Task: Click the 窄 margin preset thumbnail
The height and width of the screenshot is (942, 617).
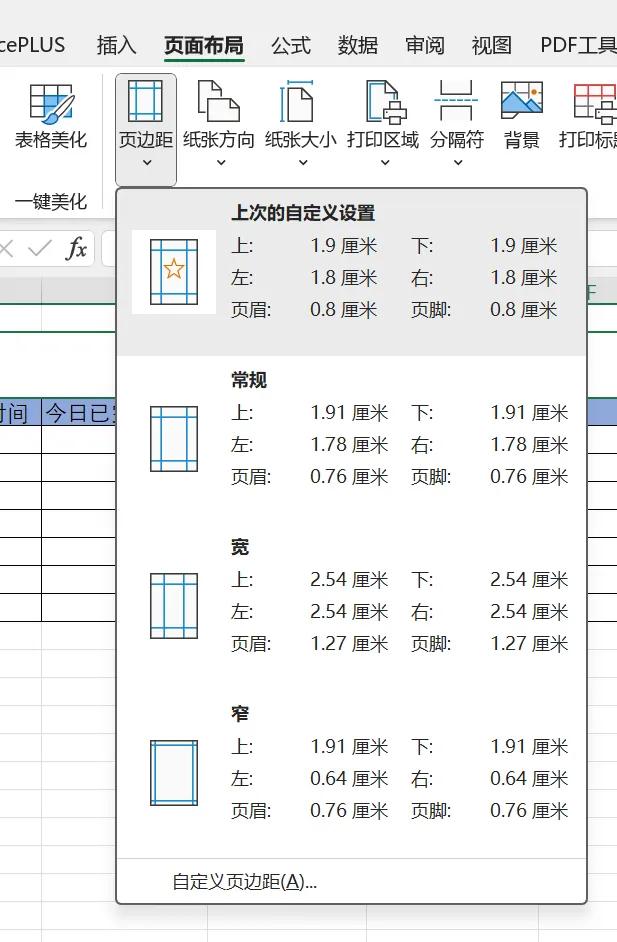Action: coord(174,773)
